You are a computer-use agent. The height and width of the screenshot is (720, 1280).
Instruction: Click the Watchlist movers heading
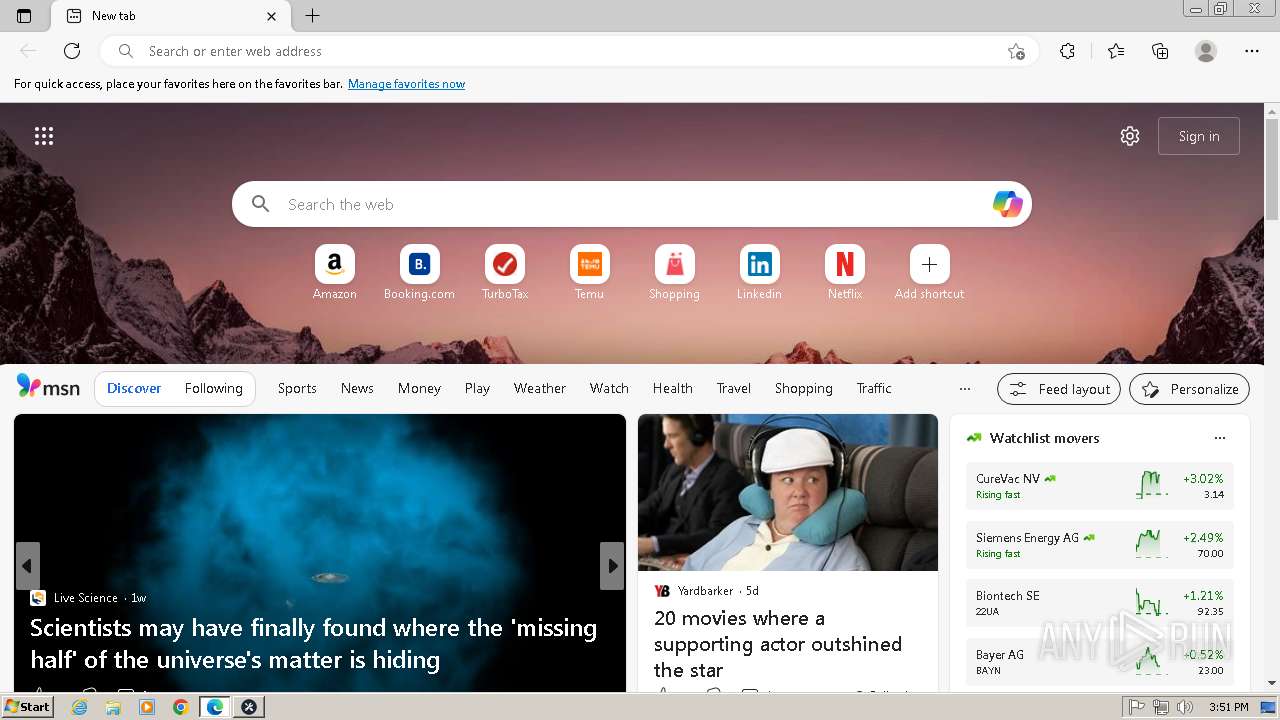coord(1044,438)
